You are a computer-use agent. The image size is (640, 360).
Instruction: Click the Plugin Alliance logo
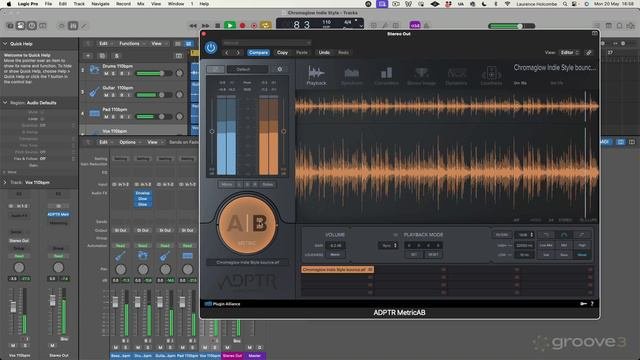222,304
